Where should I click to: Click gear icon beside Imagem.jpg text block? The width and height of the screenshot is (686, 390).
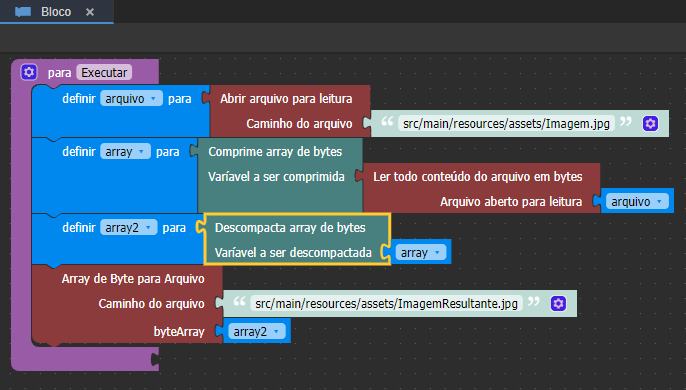[650, 123]
